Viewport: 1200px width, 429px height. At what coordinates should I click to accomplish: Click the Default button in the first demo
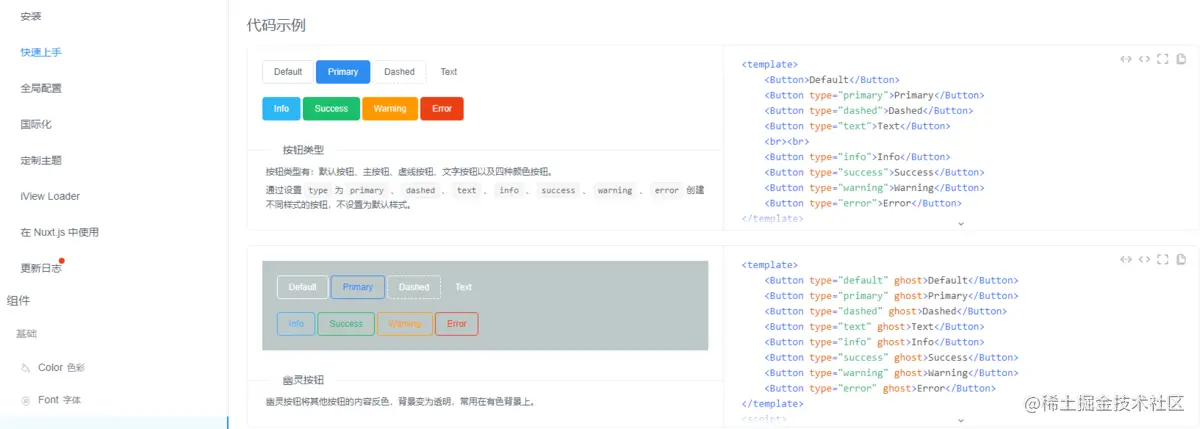pyautogui.click(x=288, y=72)
